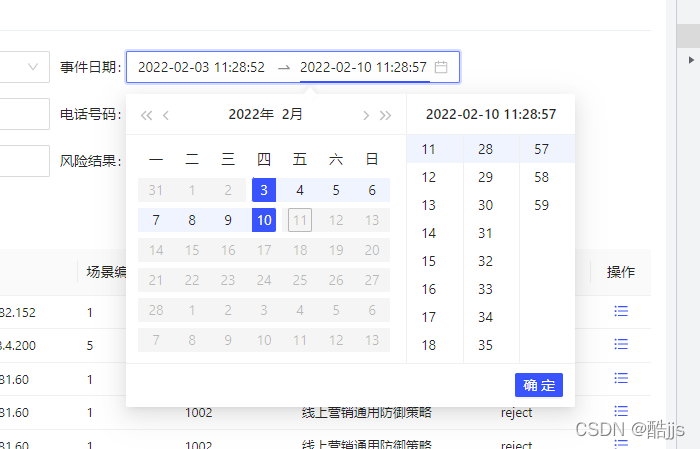Open list action icon in 4.200 row
The width and height of the screenshot is (700, 449).
click(621, 344)
